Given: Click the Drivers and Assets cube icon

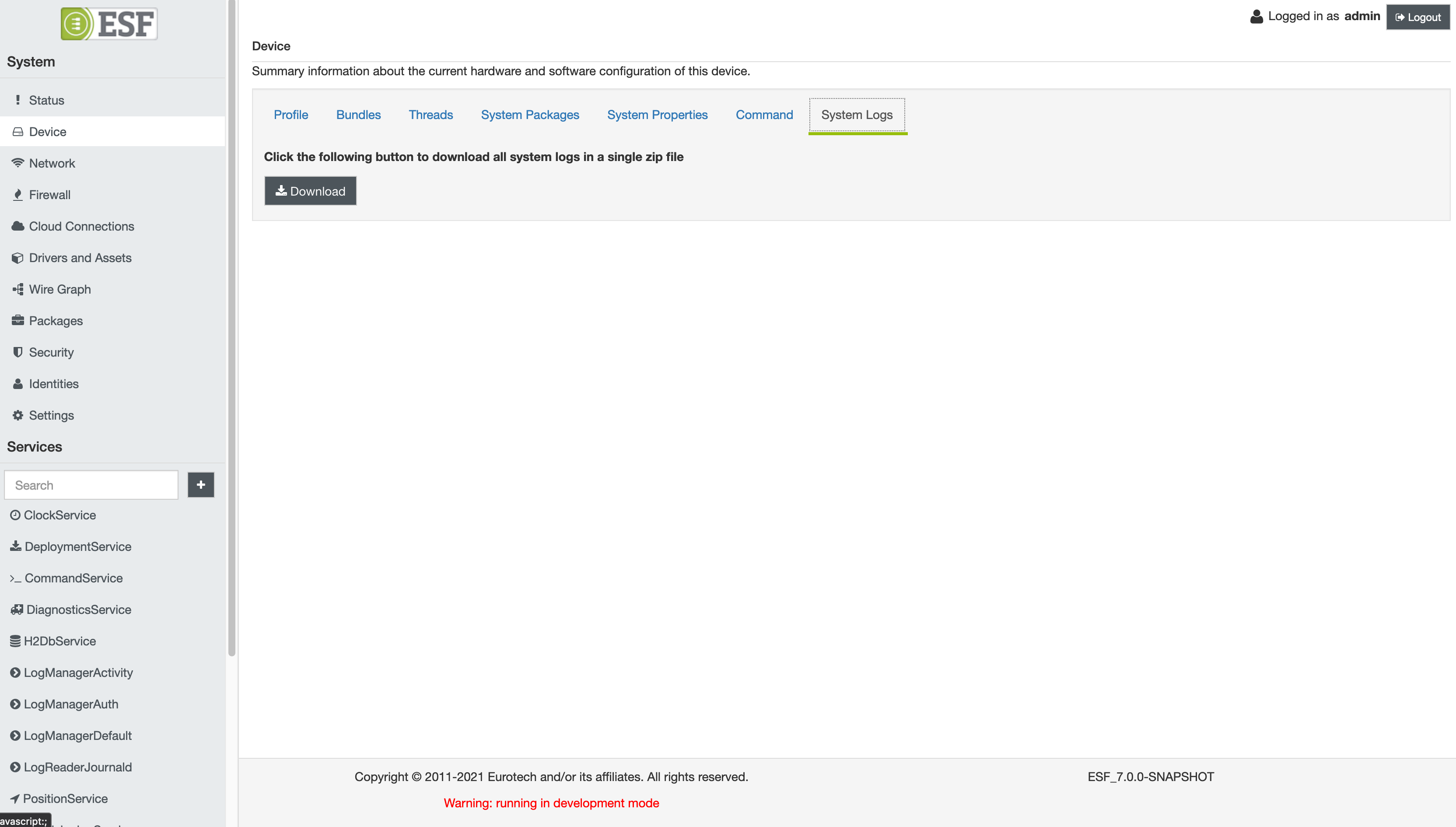Looking at the screenshot, I should coord(17,258).
